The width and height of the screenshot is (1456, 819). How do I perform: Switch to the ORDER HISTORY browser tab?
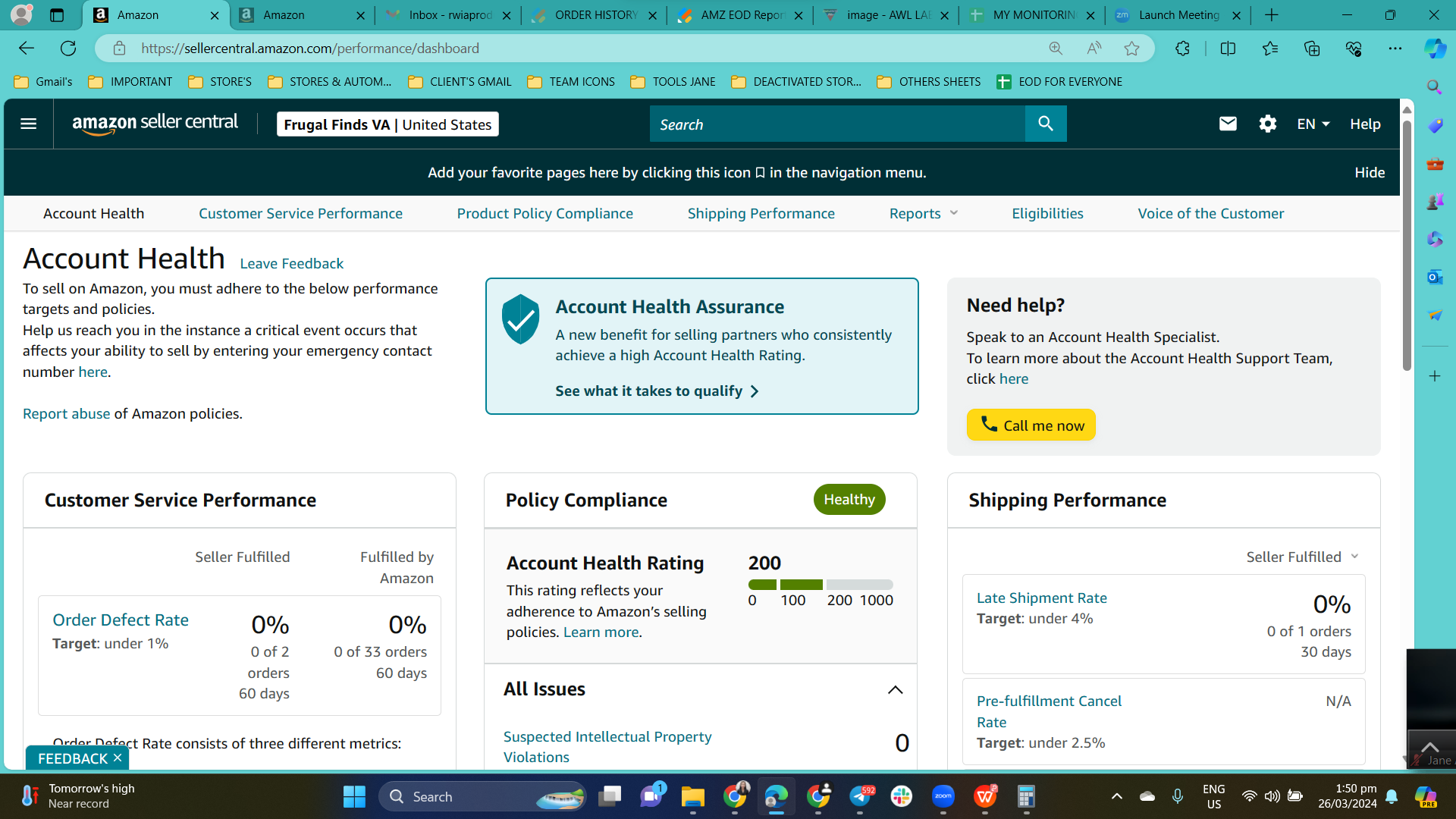click(594, 15)
